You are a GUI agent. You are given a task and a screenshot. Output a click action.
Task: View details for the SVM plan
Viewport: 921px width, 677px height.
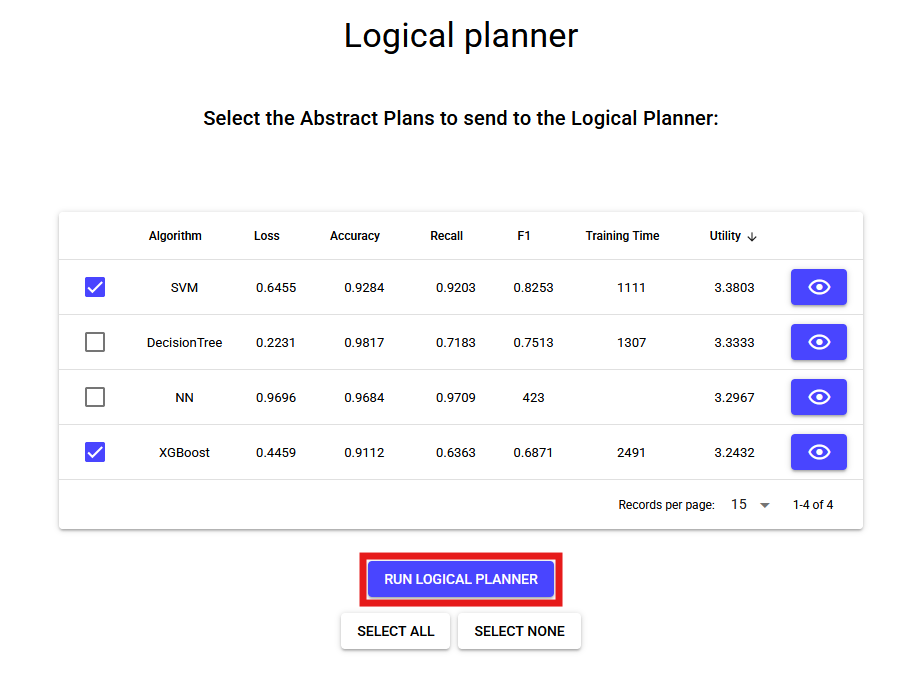(818, 287)
